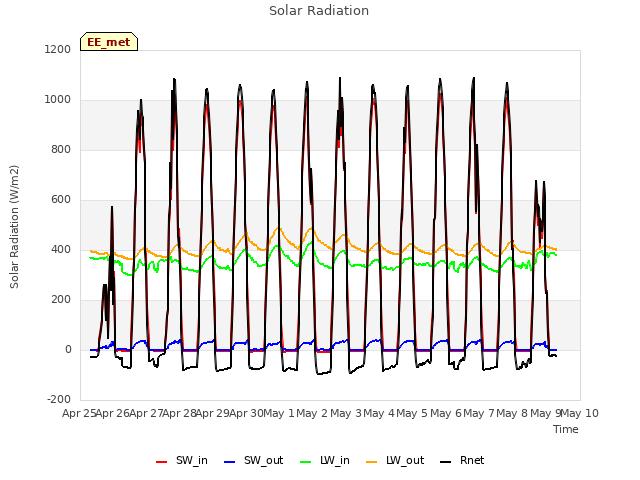Select the SW_out legend label
Image resolution: width=640 pixels, height=480 pixels.
263,460
